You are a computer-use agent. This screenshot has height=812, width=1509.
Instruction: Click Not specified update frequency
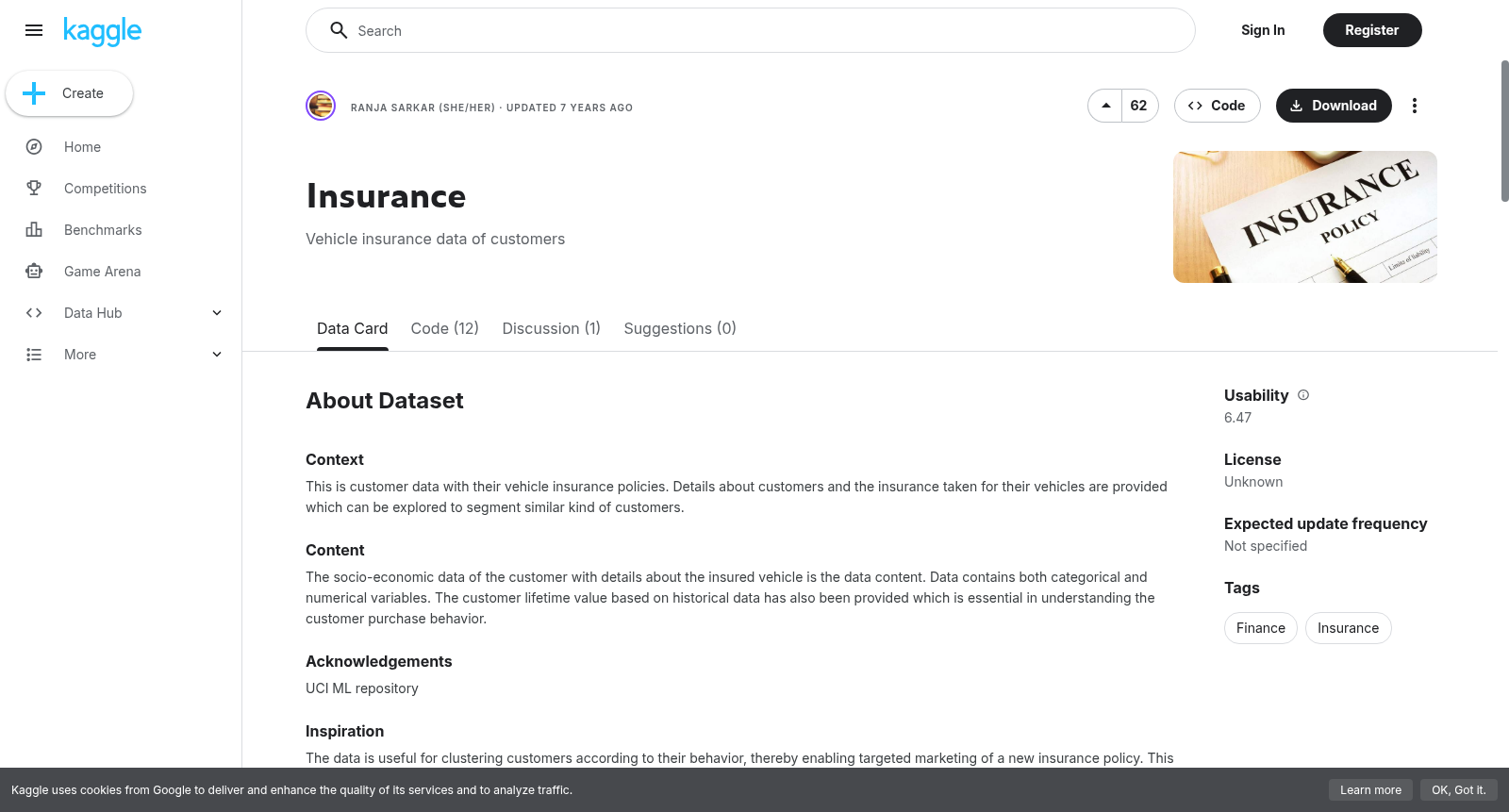pos(1266,546)
